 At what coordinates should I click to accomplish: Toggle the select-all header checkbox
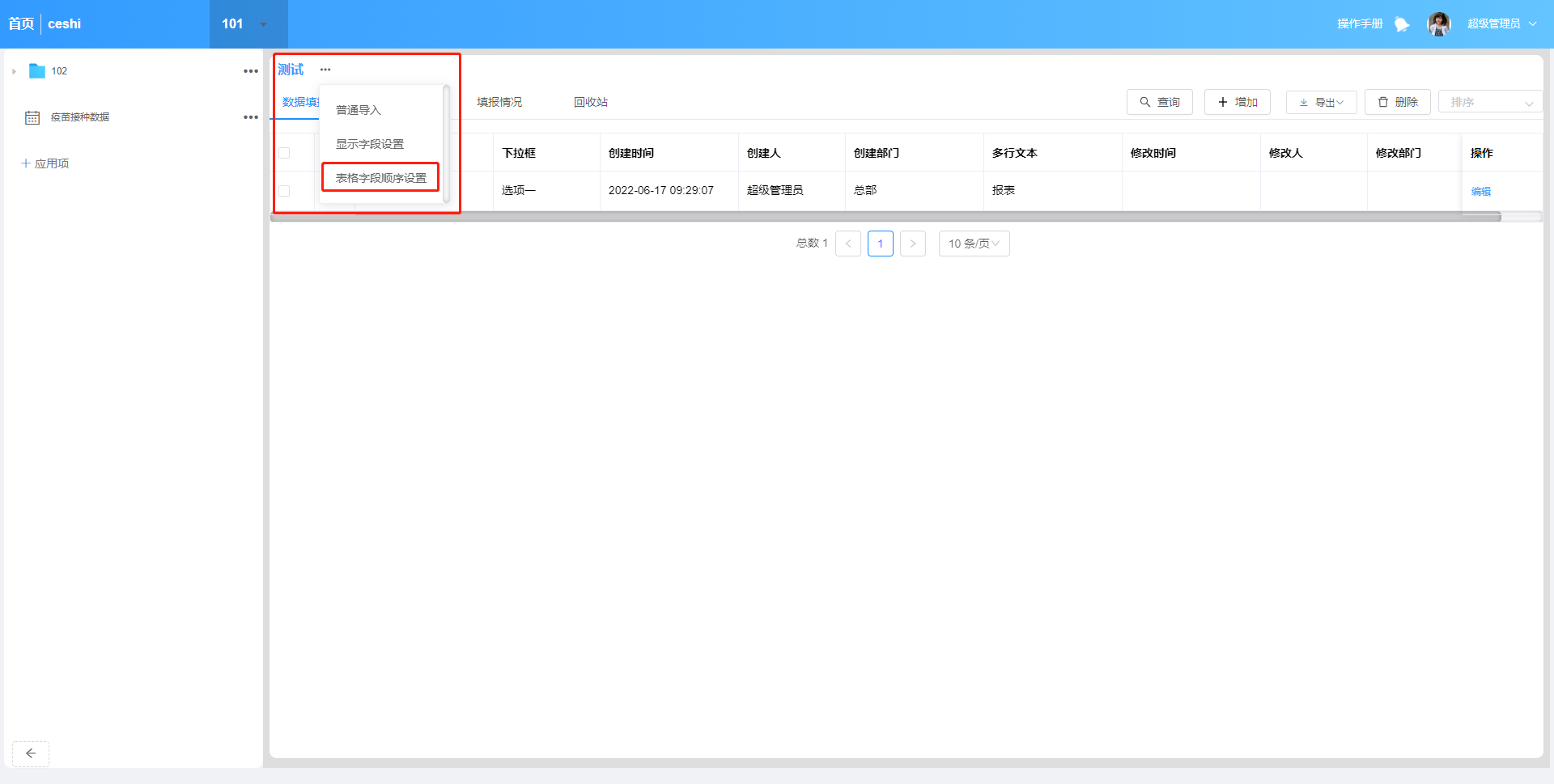(284, 153)
